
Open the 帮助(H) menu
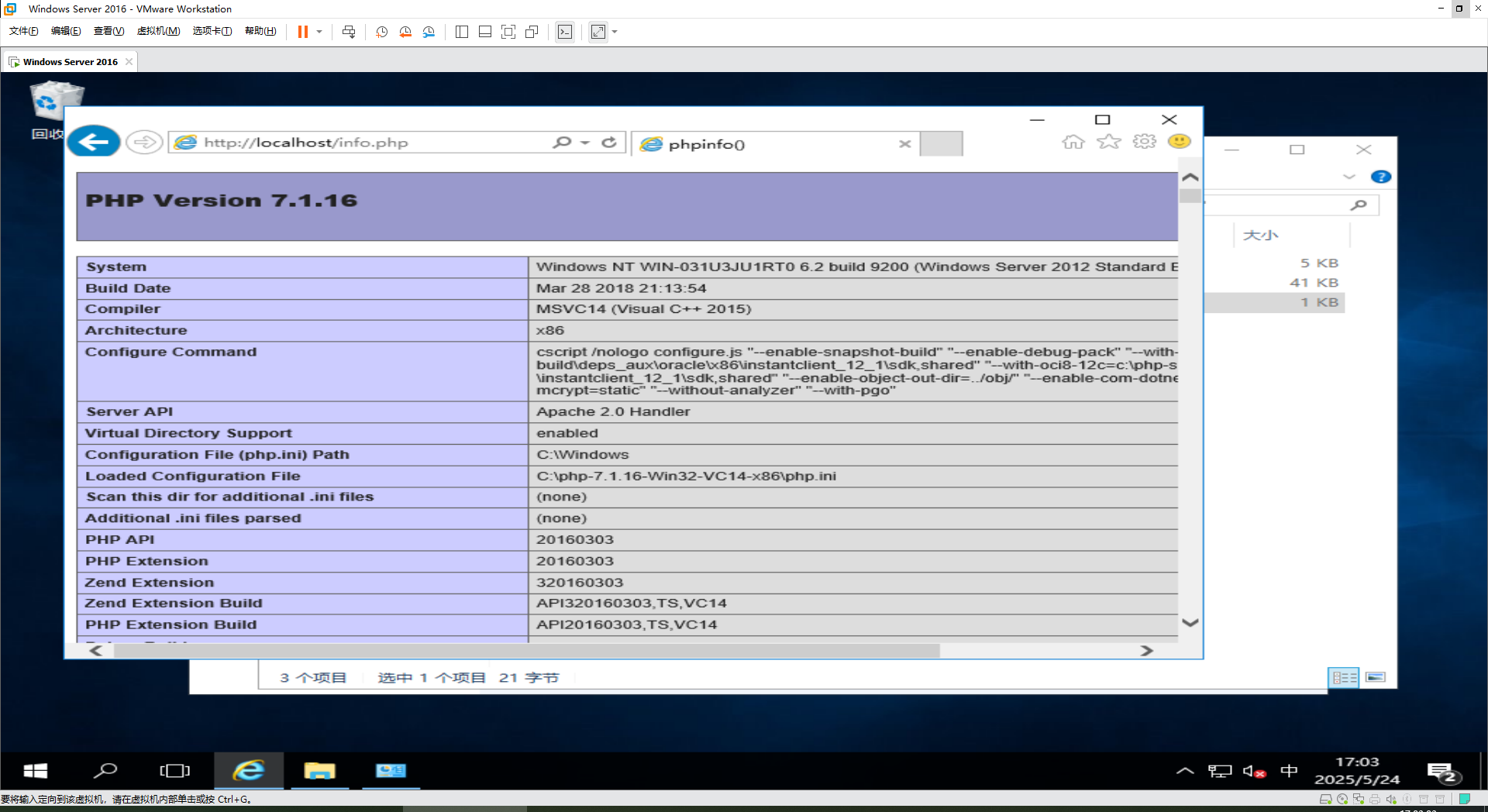260,31
